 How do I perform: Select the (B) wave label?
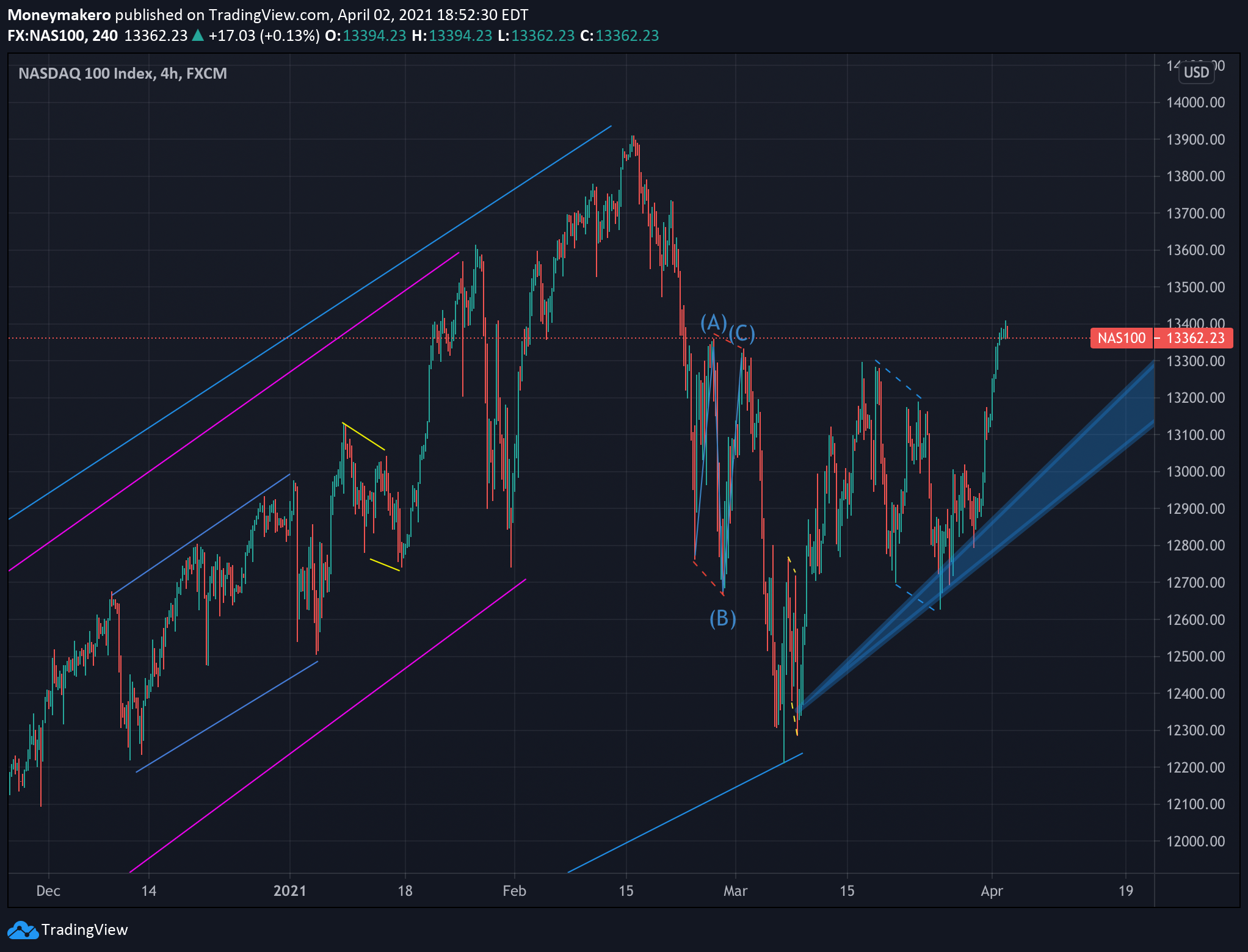click(x=723, y=619)
